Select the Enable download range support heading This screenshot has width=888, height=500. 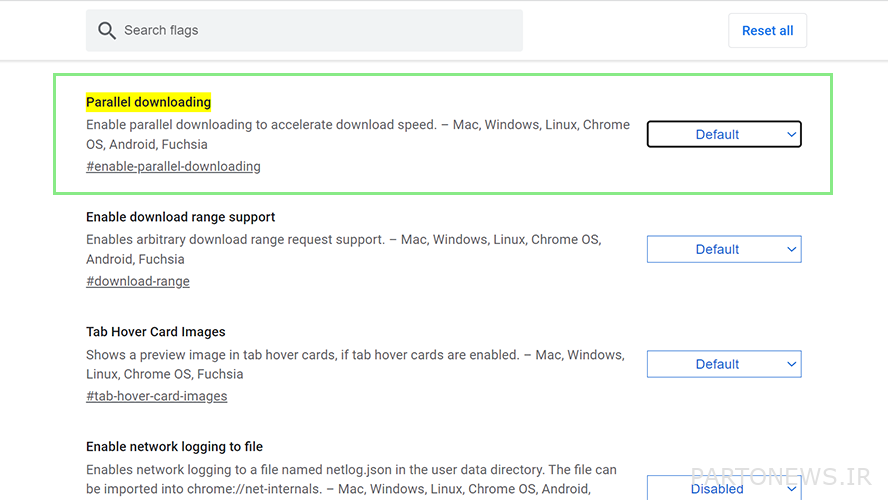pyautogui.click(x=180, y=217)
